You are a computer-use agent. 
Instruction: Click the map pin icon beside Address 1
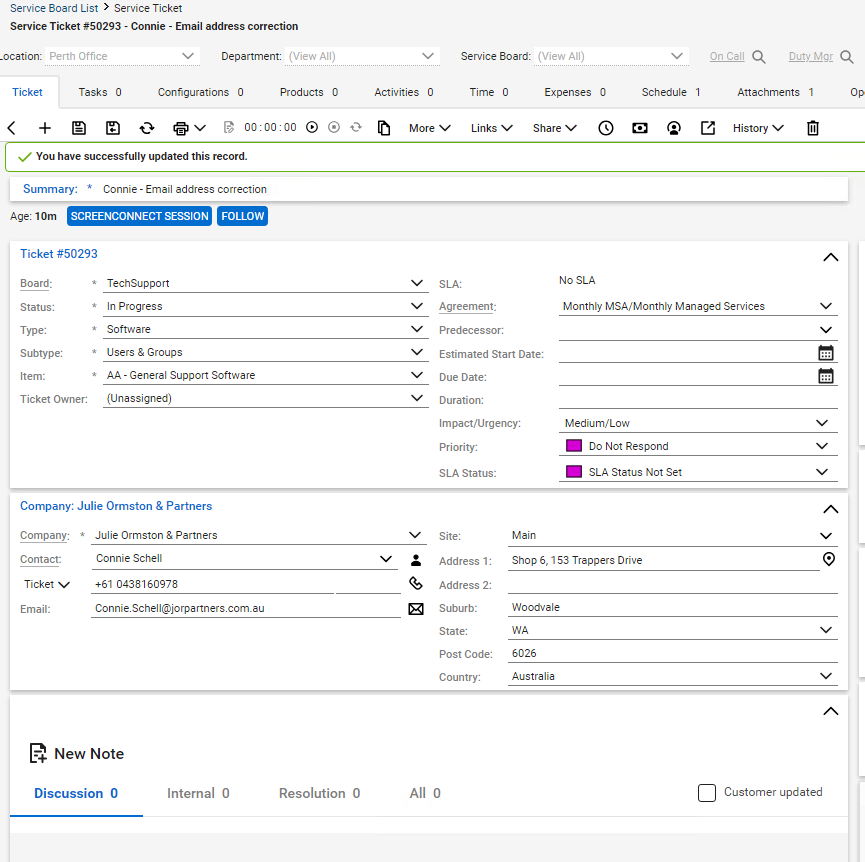tap(829, 559)
